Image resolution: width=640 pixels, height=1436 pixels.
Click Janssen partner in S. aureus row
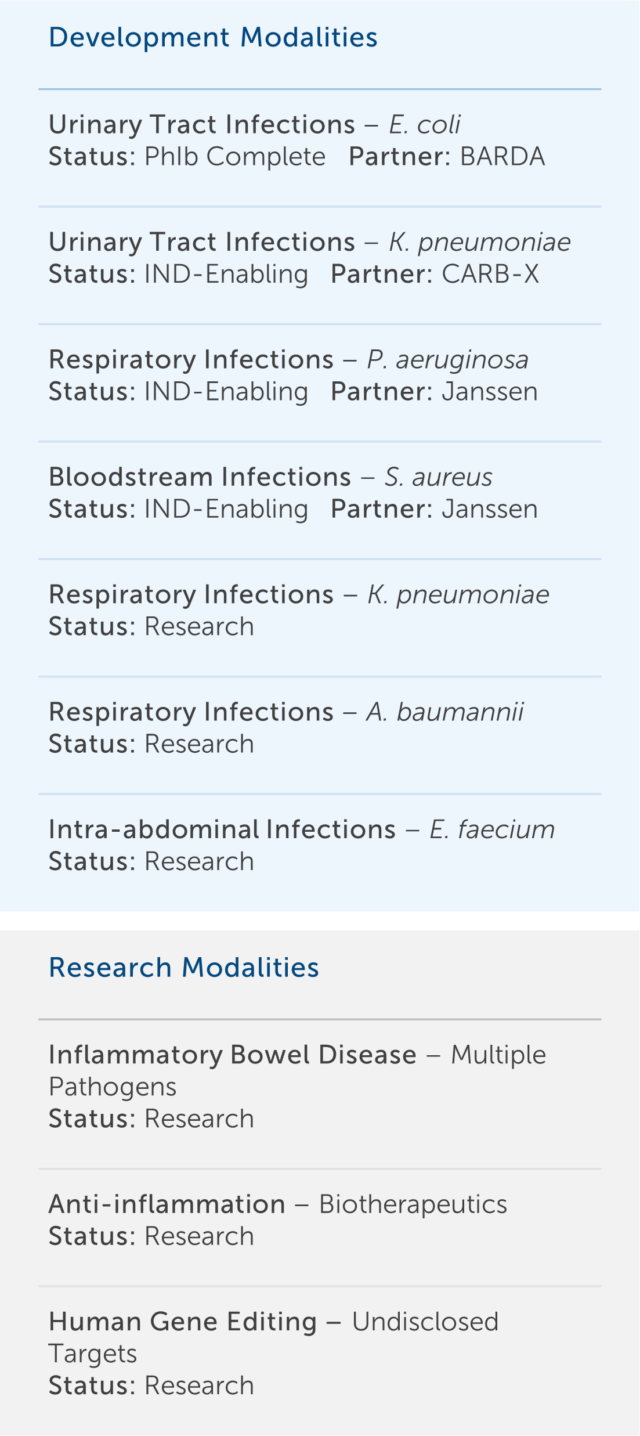point(489,509)
